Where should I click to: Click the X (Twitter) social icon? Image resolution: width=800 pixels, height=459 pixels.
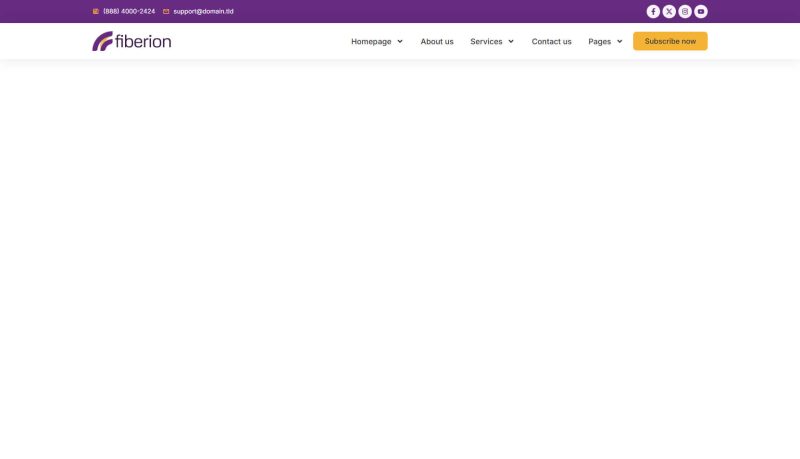tap(669, 12)
